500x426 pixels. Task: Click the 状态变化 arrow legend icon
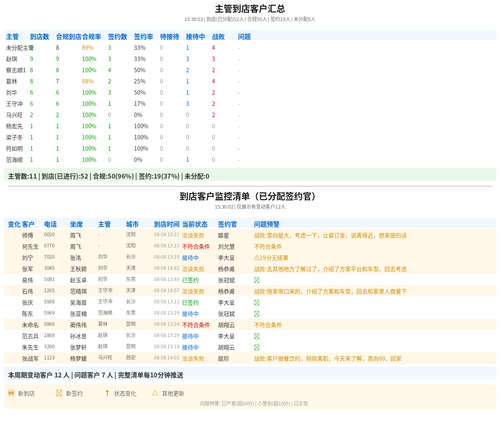click(107, 393)
